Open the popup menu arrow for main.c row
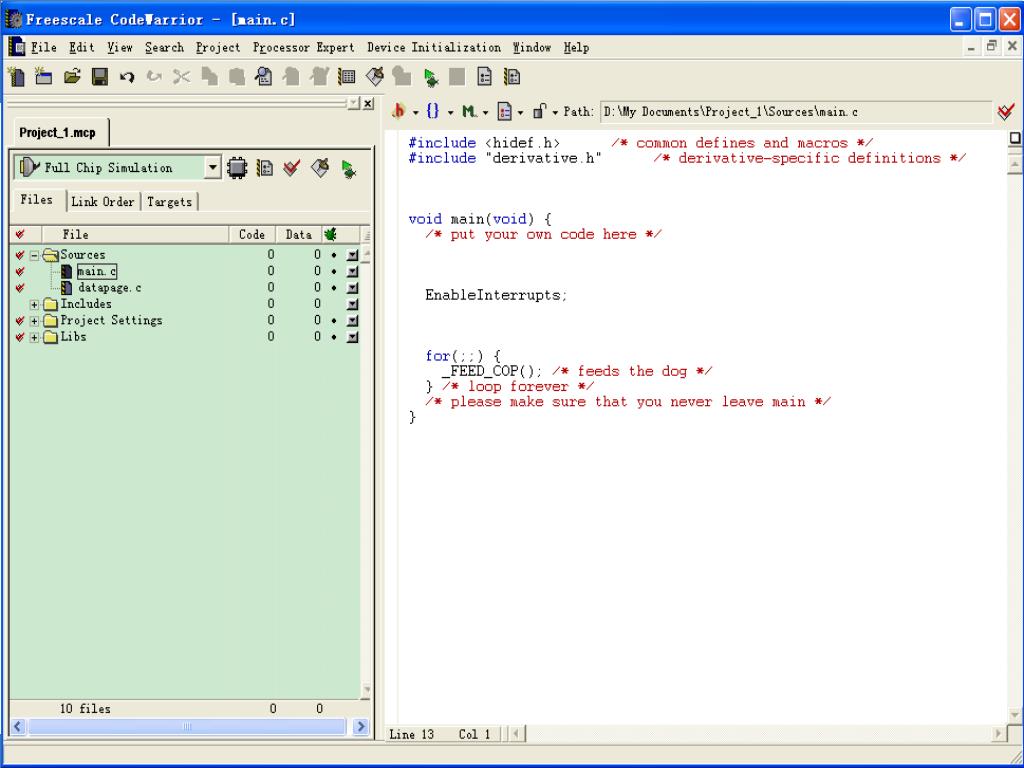This screenshot has height=768, width=1024. click(x=353, y=271)
